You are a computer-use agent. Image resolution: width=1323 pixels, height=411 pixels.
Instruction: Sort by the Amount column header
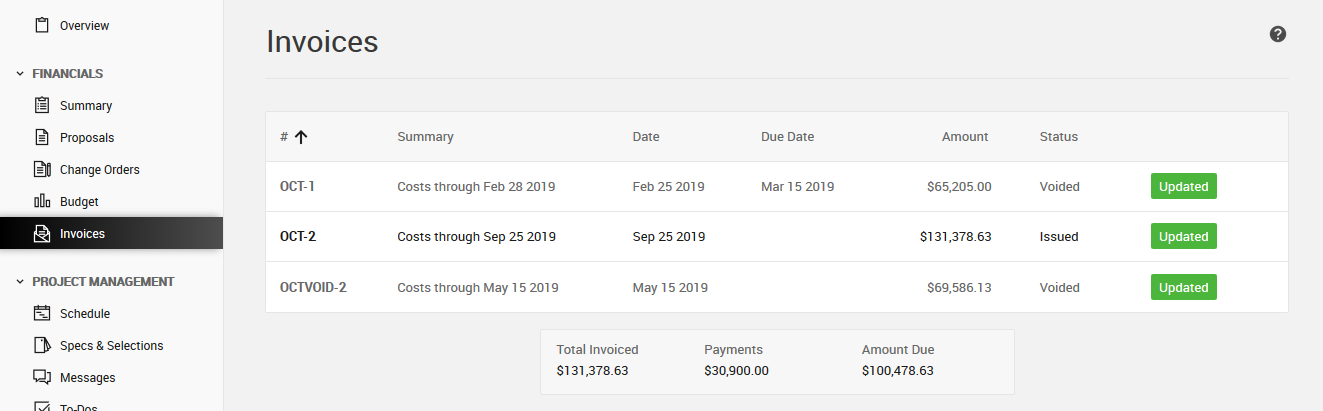click(965, 137)
